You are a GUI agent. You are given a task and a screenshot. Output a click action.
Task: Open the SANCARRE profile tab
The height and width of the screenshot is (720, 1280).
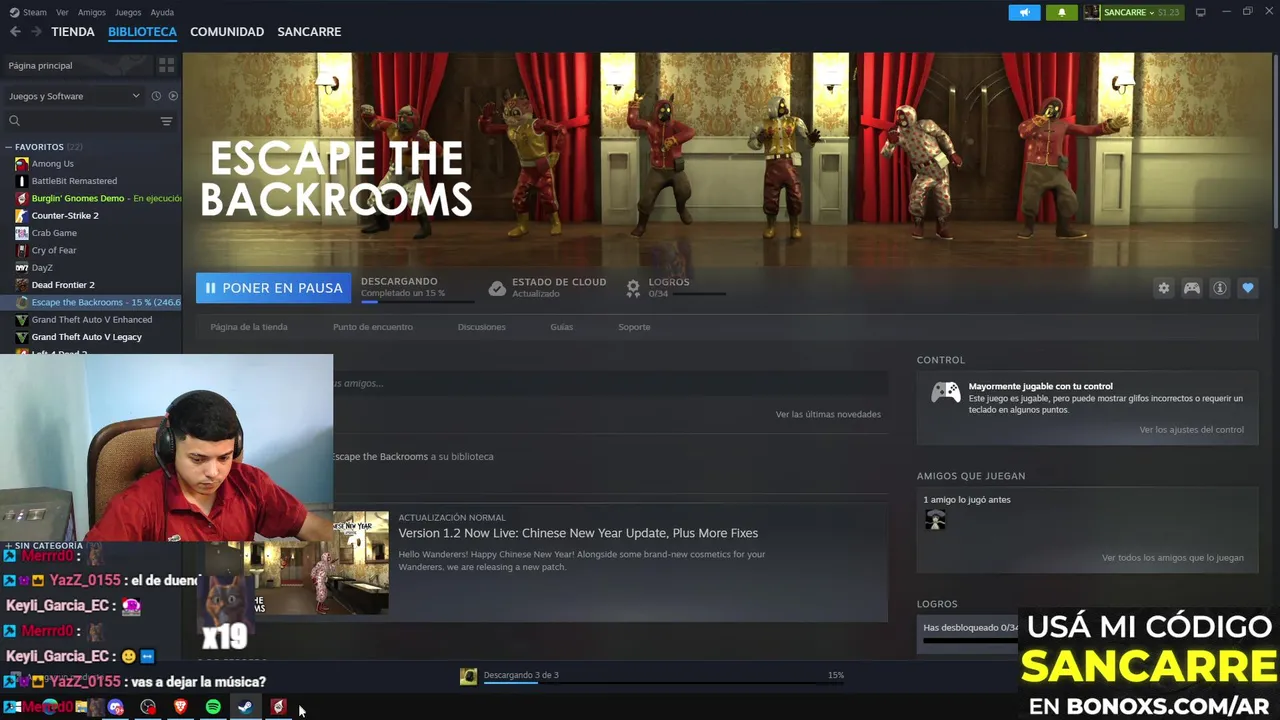[x=309, y=32]
